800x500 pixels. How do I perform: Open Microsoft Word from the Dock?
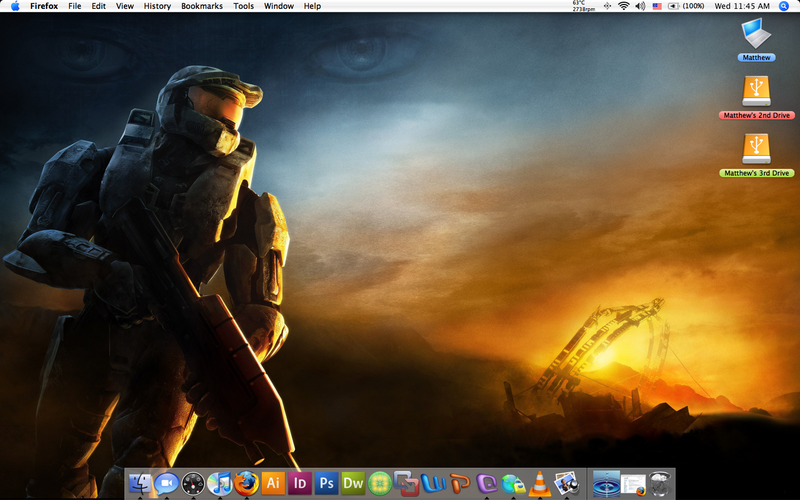[433, 483]
